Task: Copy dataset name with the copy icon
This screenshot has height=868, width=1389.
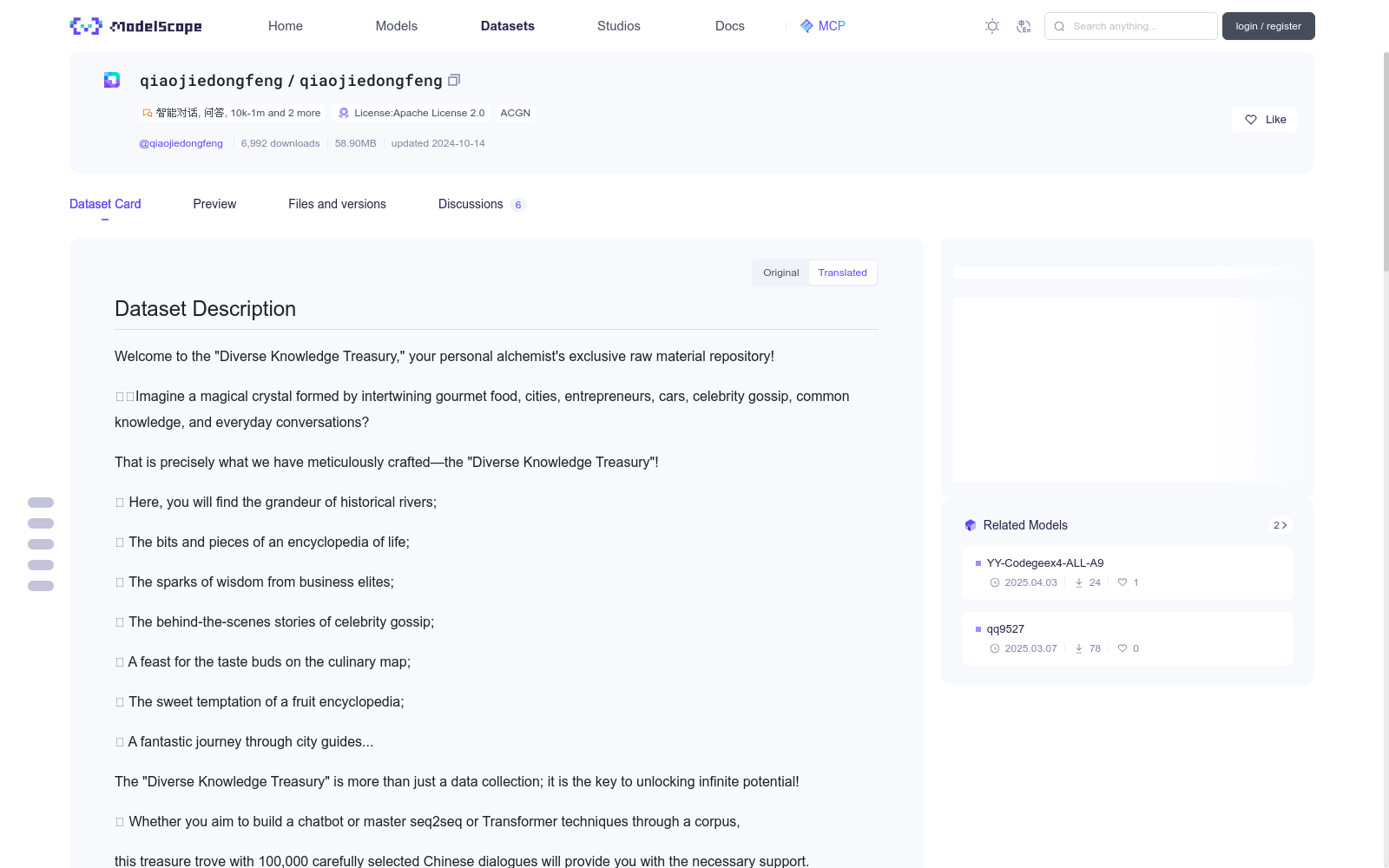Action: coord(454,80)
